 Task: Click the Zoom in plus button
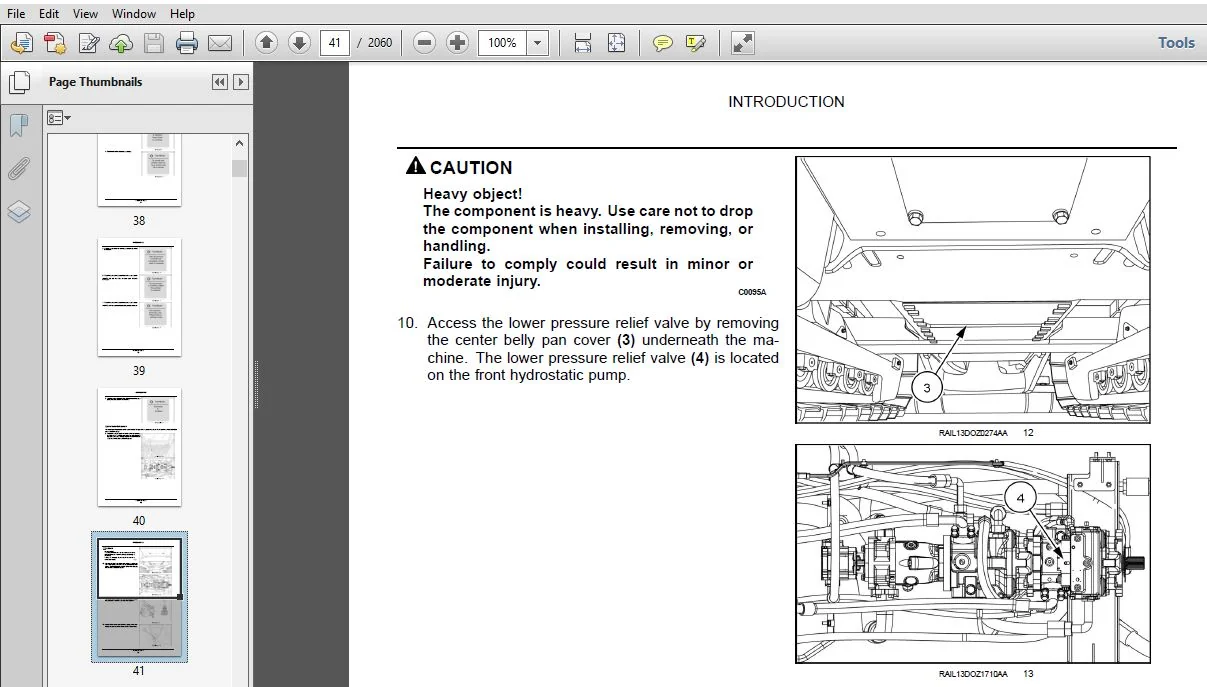457,43
